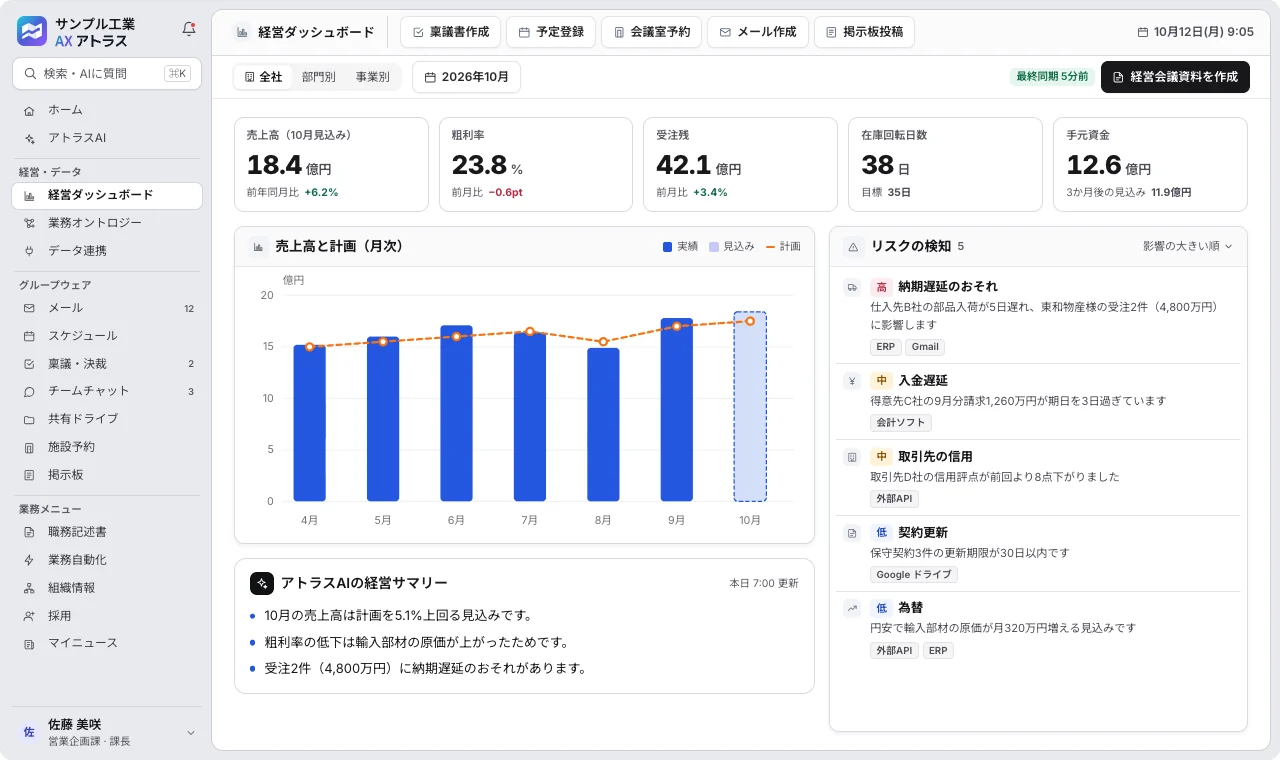Toggle 実績 legend series in chart
The height and width of the screenshot is (761, 1280).
(x=680, y=246)
